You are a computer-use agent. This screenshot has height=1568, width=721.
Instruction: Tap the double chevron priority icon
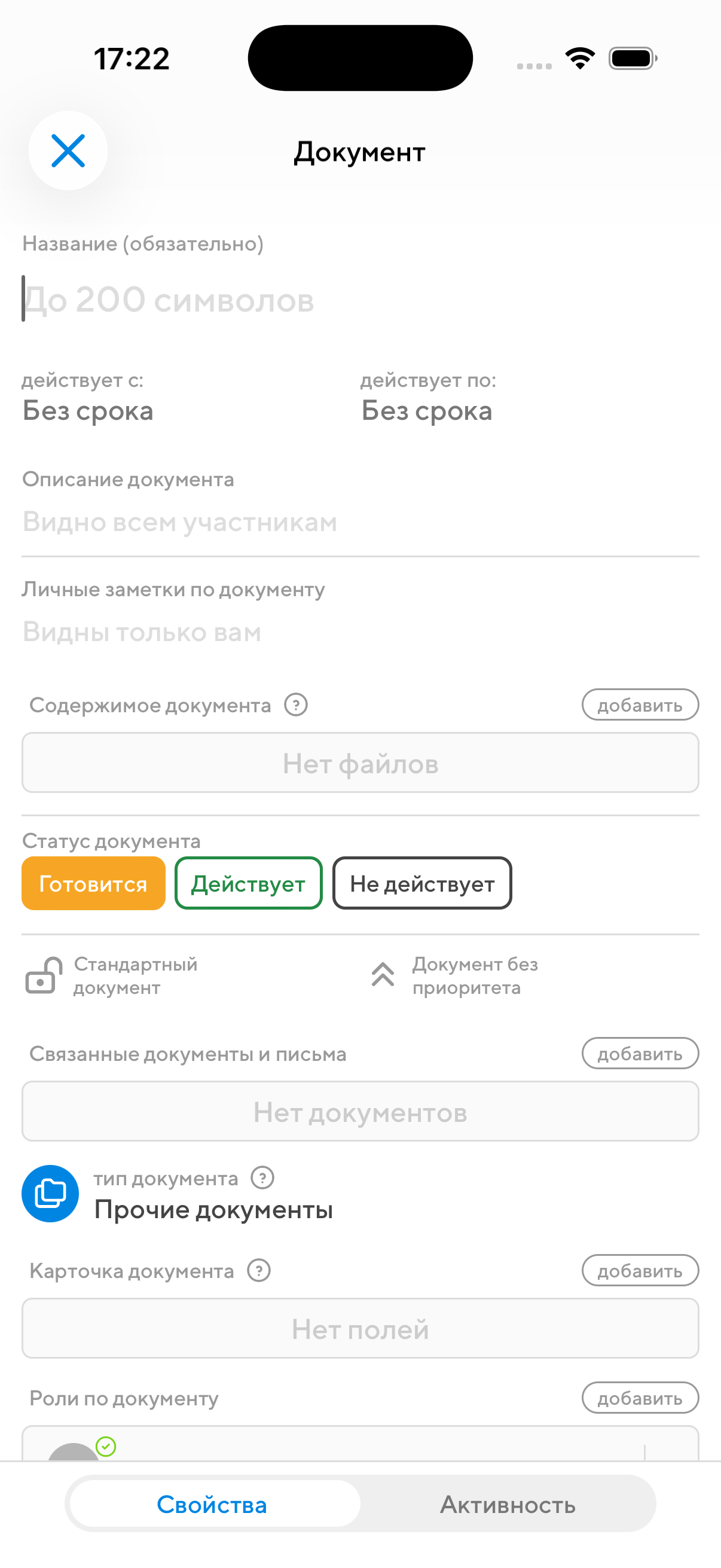(x=383, y=975)
